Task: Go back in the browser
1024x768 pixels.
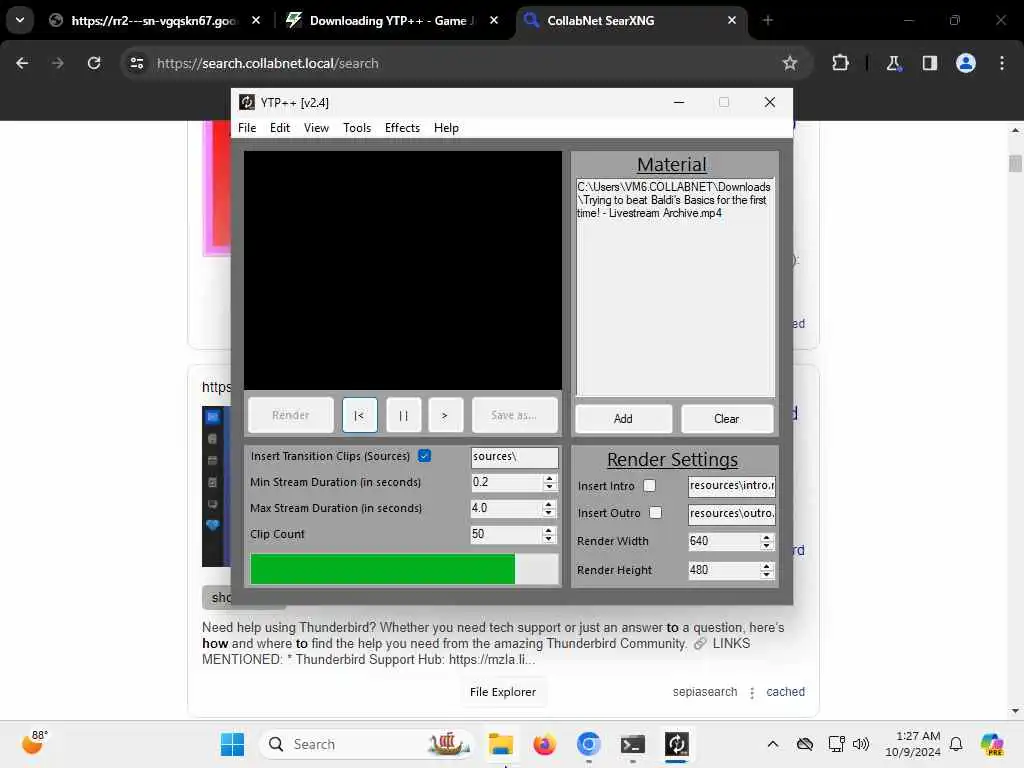Action: tap(22, 63)
